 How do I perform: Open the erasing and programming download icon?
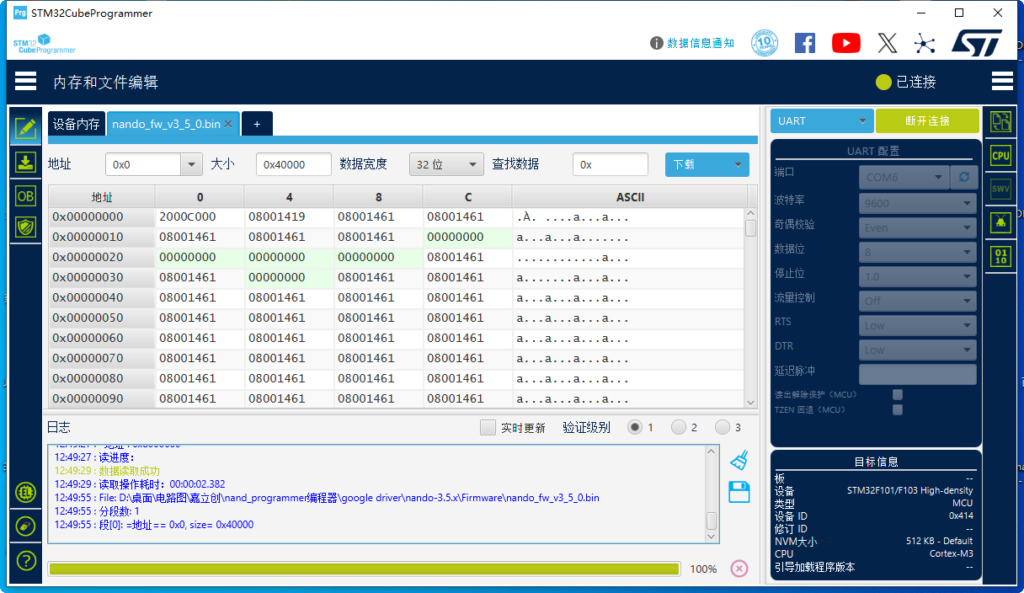[25, 162]
